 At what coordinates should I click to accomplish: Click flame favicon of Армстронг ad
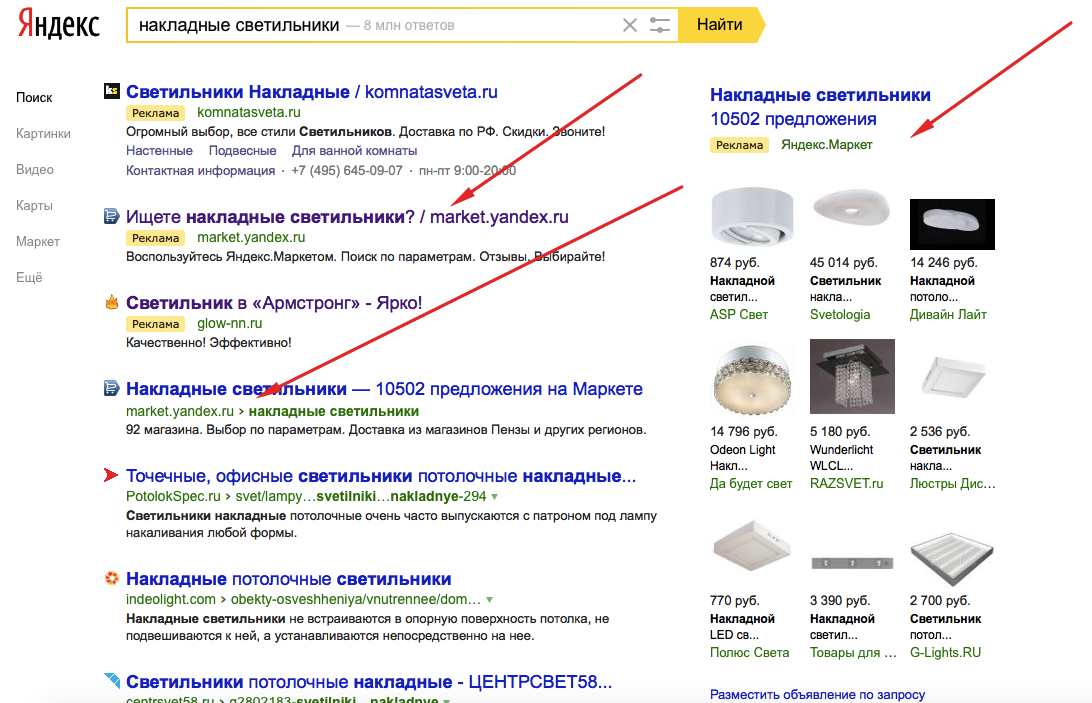(111, 302)
